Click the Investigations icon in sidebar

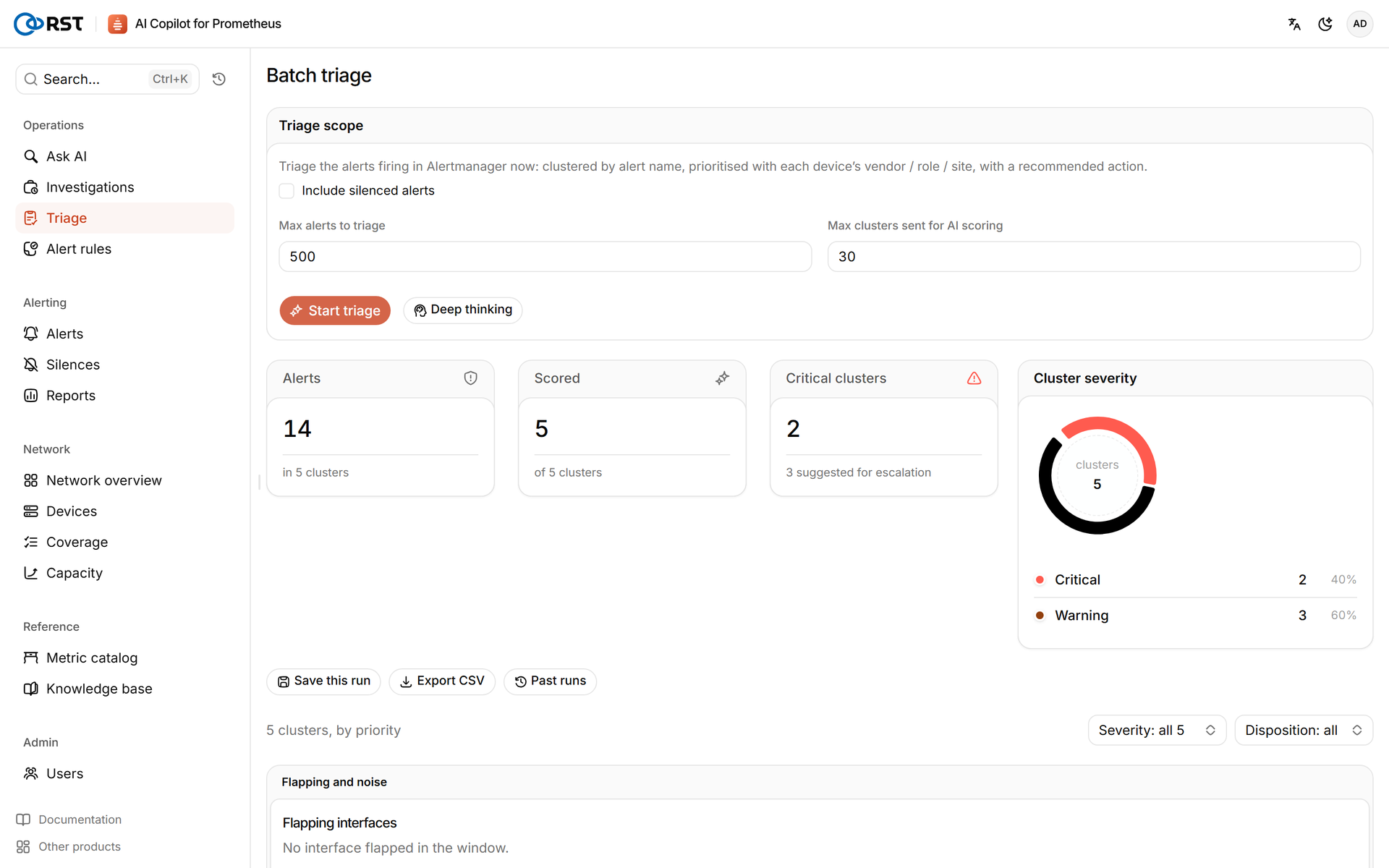point(30,187)
